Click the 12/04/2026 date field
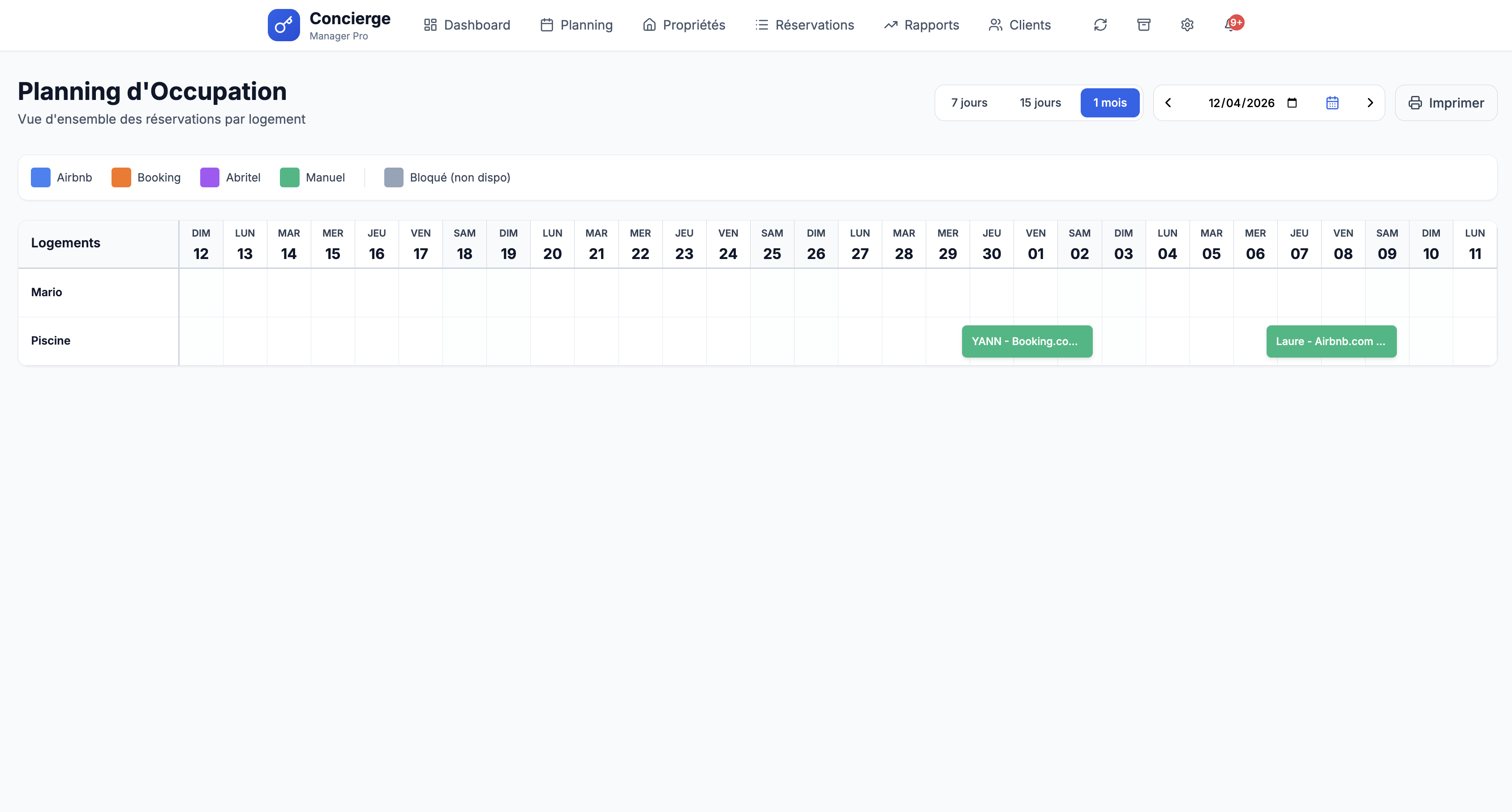Viewport: 1512px width, 812px height. coord(1241,103)
